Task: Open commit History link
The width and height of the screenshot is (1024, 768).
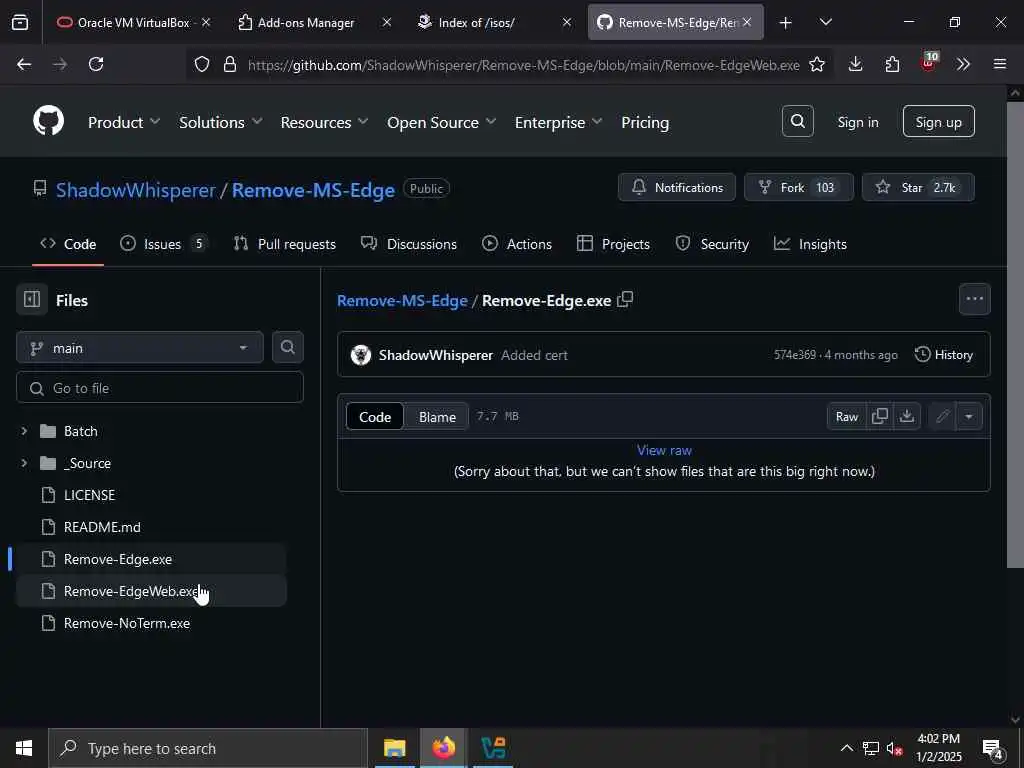Action: click(x=944, y=355)
